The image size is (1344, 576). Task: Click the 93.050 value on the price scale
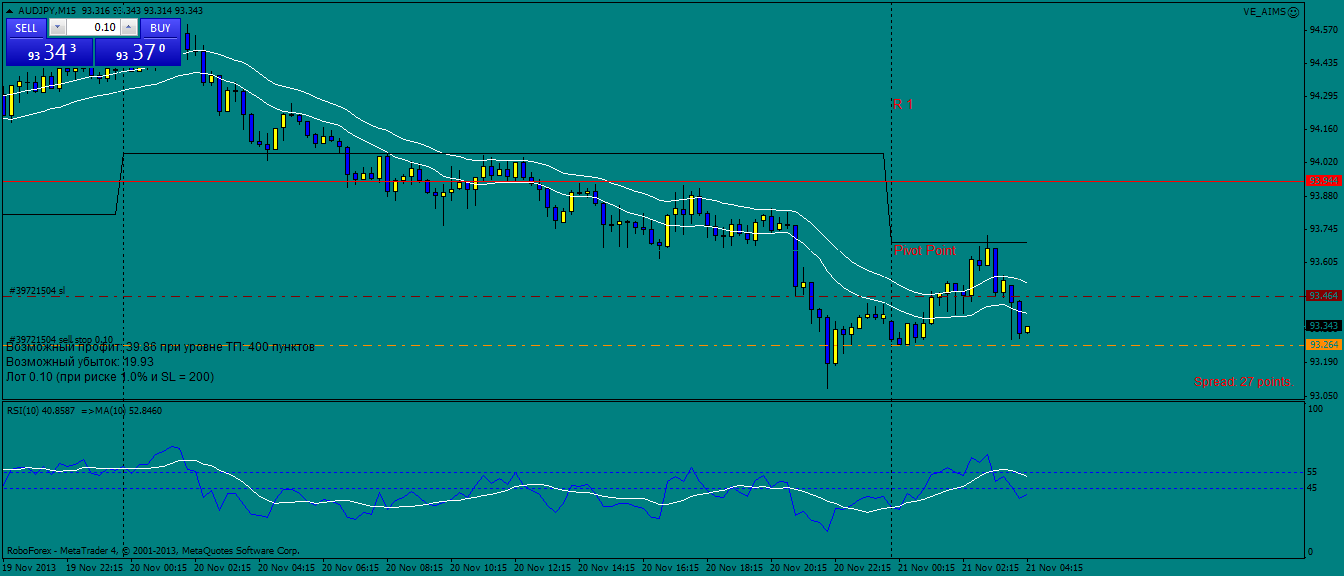(x=1324, y=395)
